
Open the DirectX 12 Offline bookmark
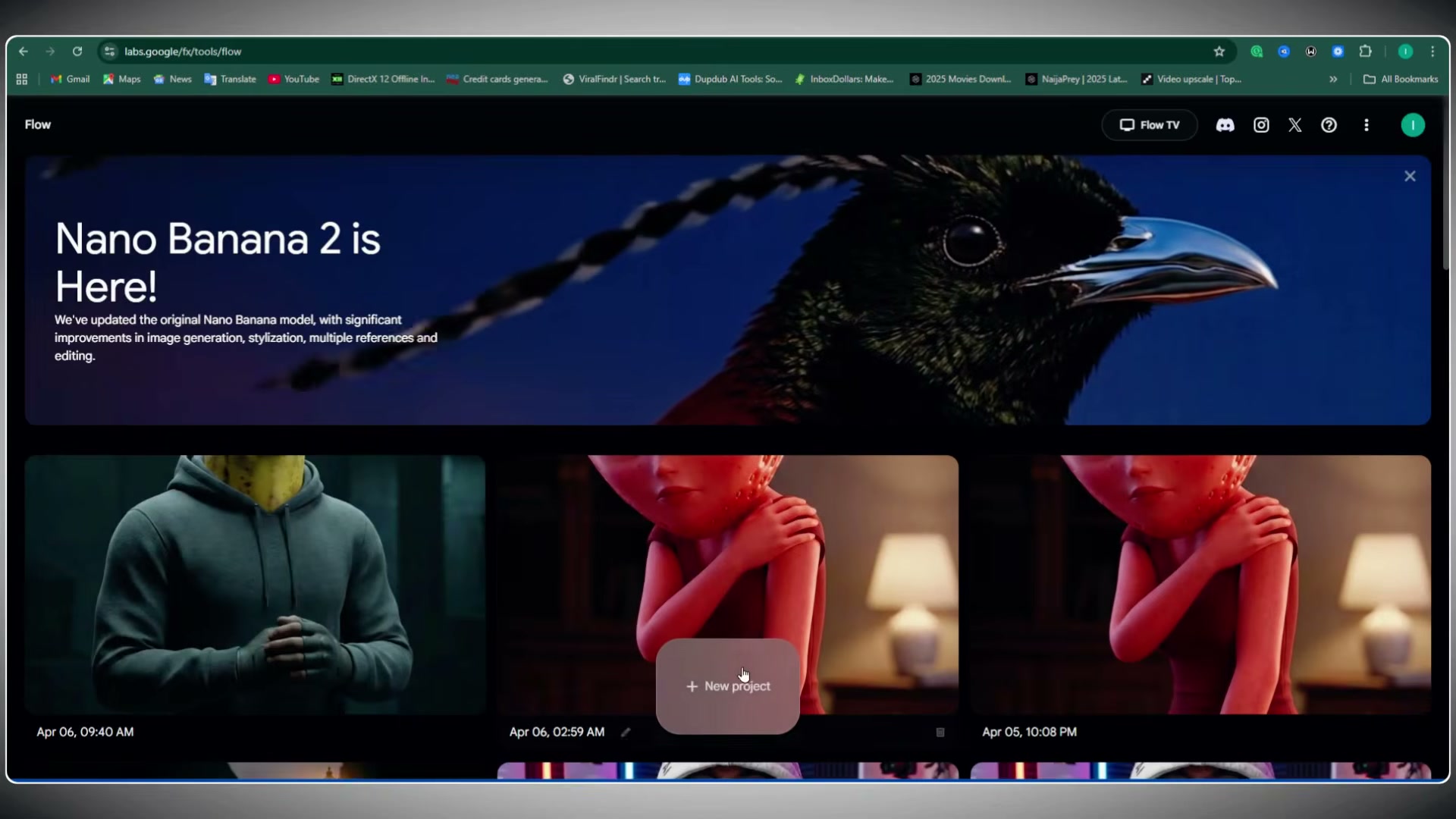click(x=383, y=79)
